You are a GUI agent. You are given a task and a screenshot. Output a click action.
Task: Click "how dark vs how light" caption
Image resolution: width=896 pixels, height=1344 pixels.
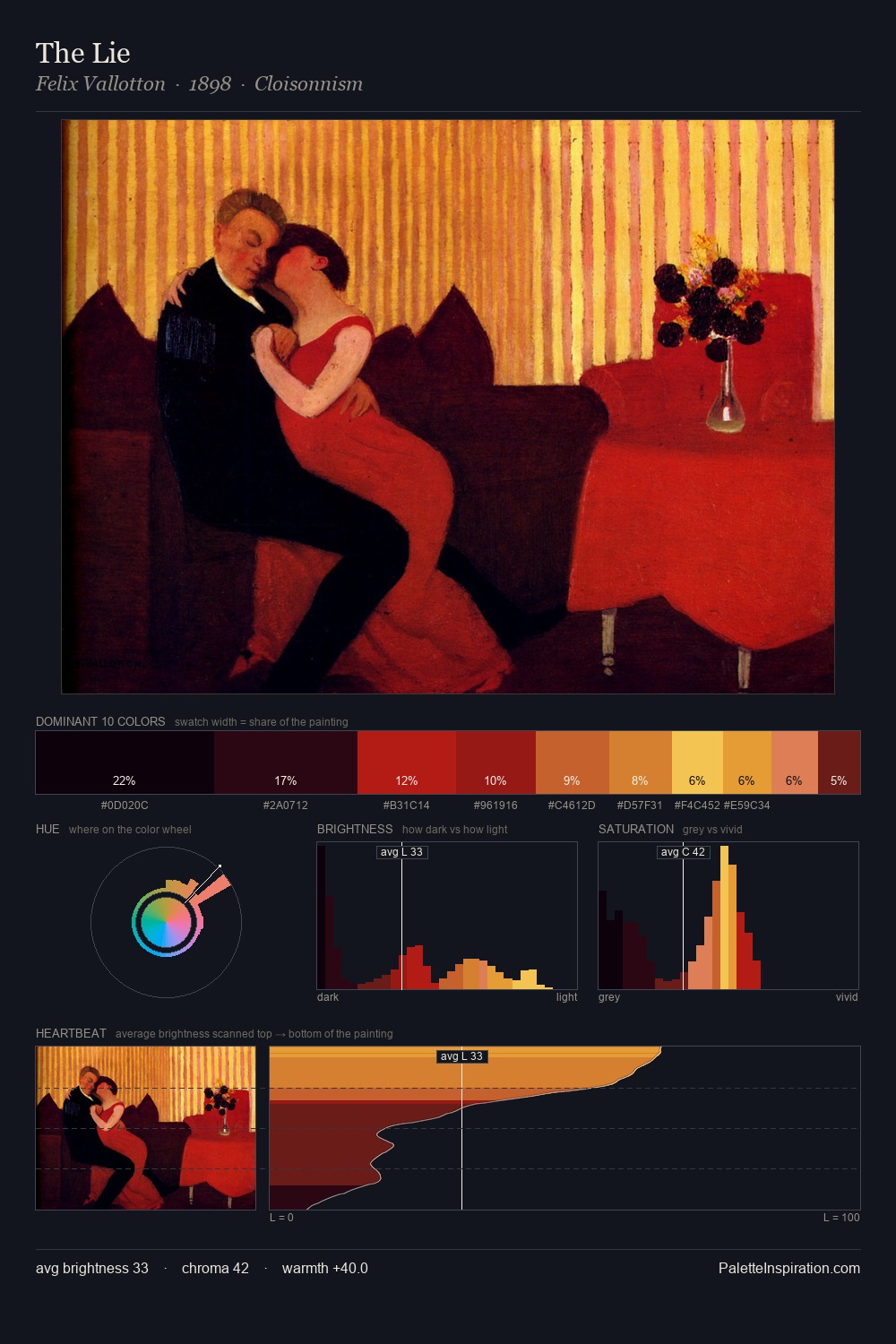[454, 830]
